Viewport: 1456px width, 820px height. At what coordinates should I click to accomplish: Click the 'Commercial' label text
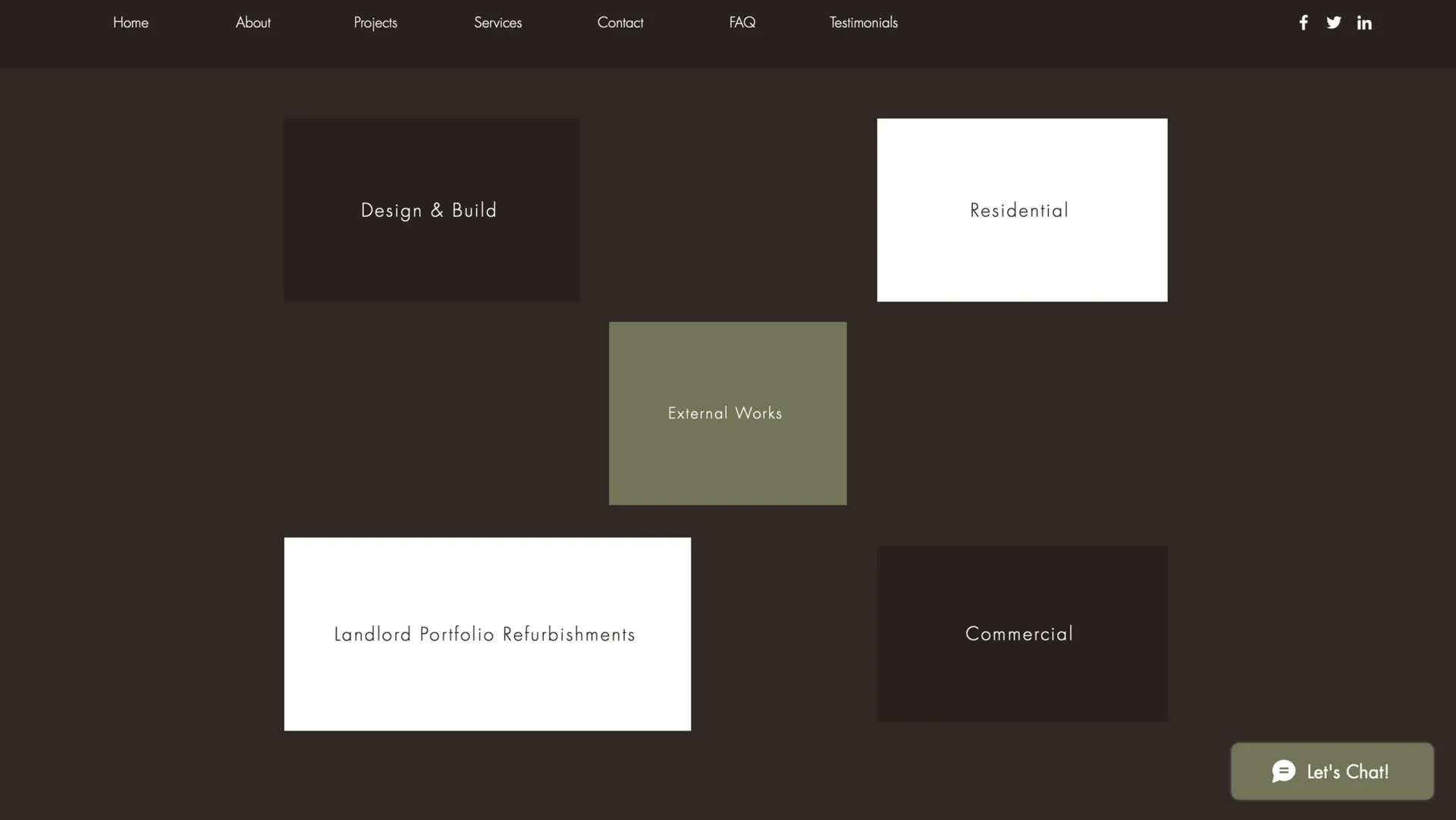(1019, 633)
